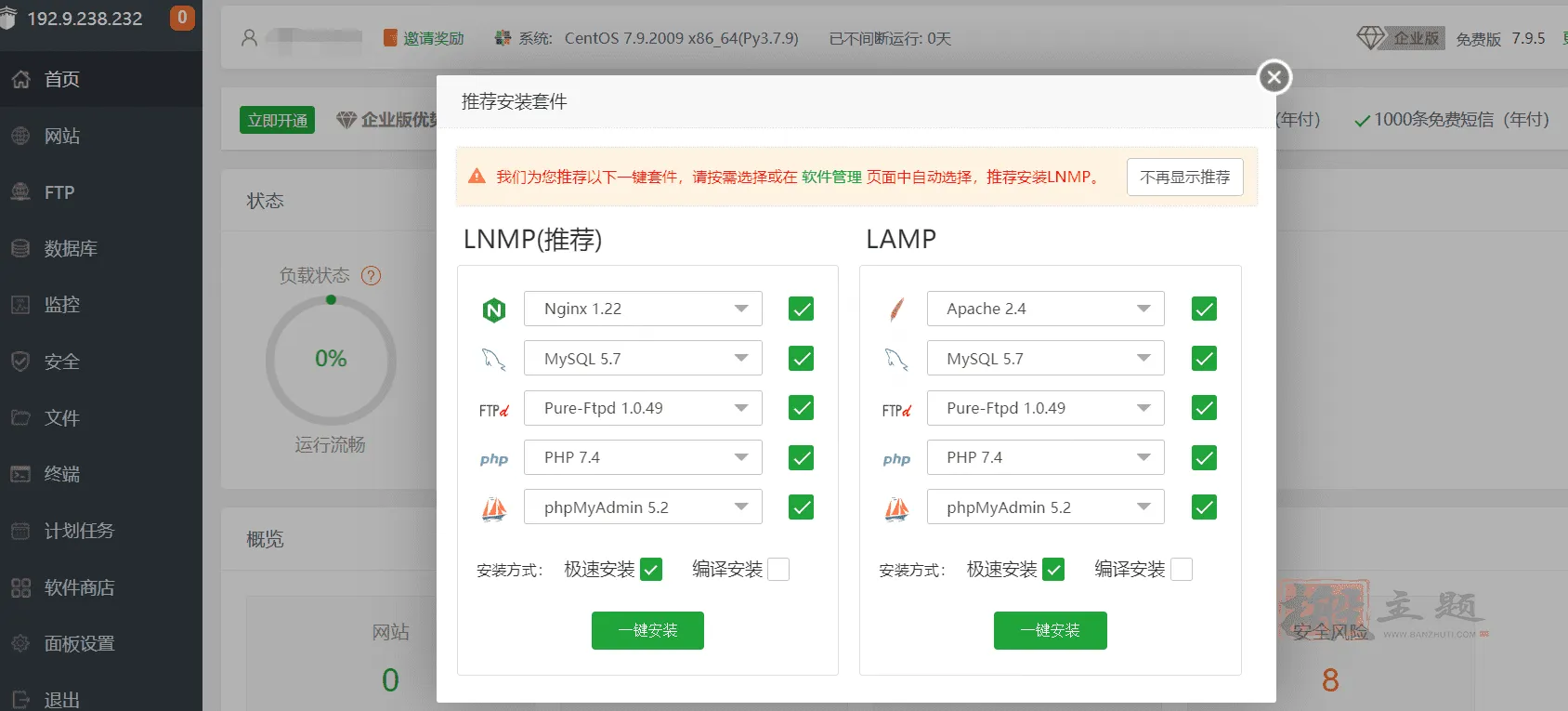The height and width of the screenshot is (711, 1568).
Task: Close the recommended install dialog
Action: pyautogui.click(x=1274, y=77)
